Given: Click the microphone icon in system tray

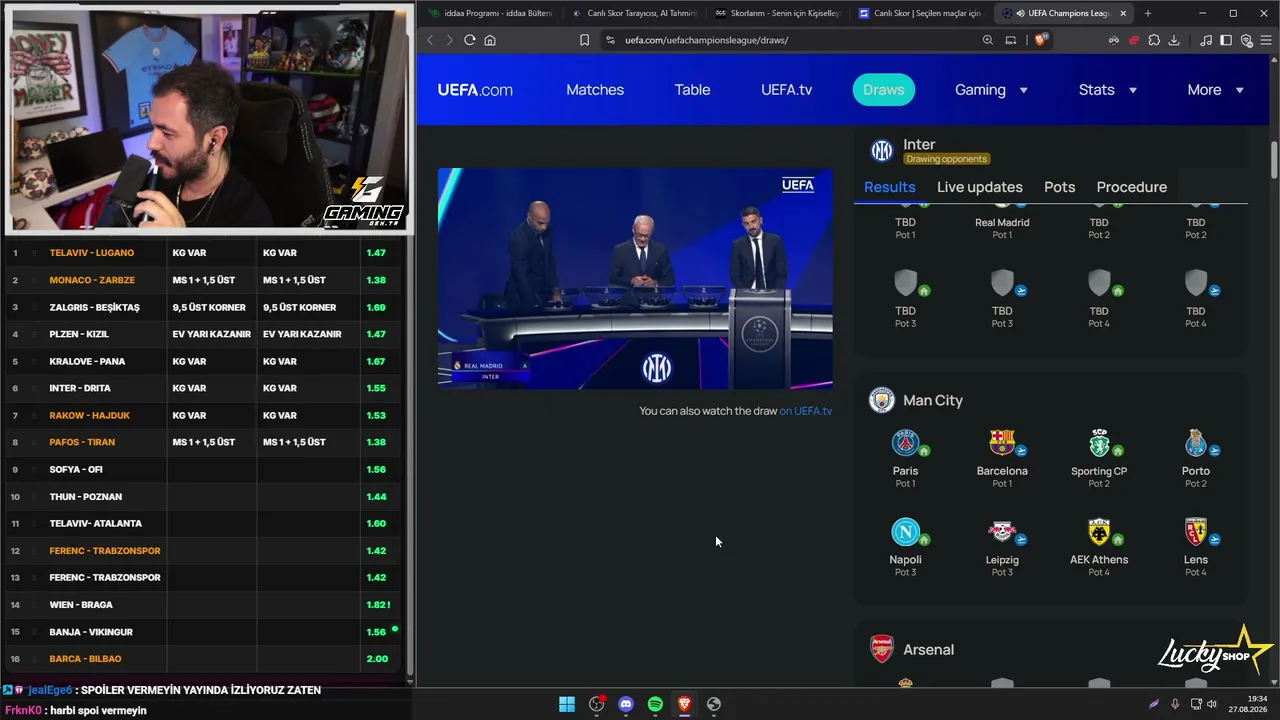Looking at the screenshot, I should (x=1175, y=704).
